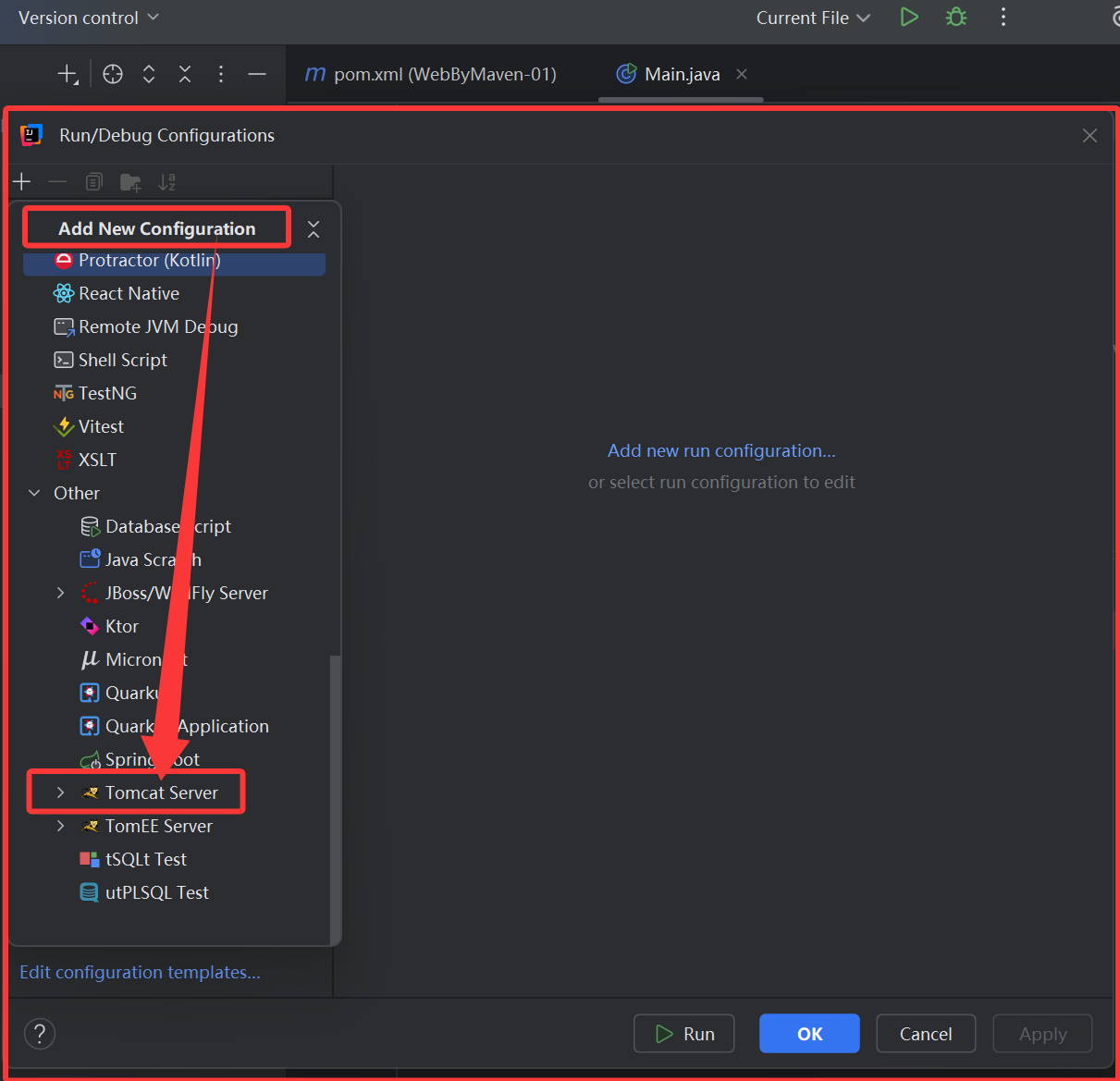1120x1081 pixels.
Task: Select Spring Boot configuration type
Action: tap(174, 759)
